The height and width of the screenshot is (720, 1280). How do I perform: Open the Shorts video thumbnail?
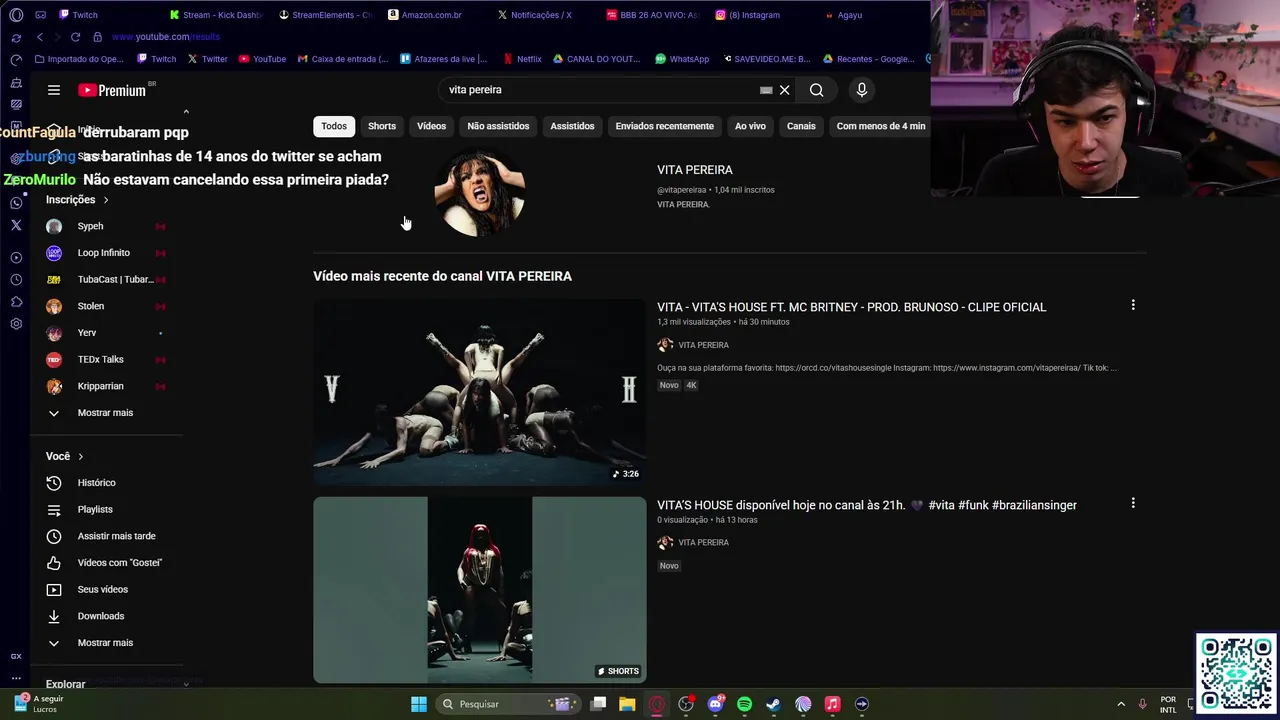[480, 590]
